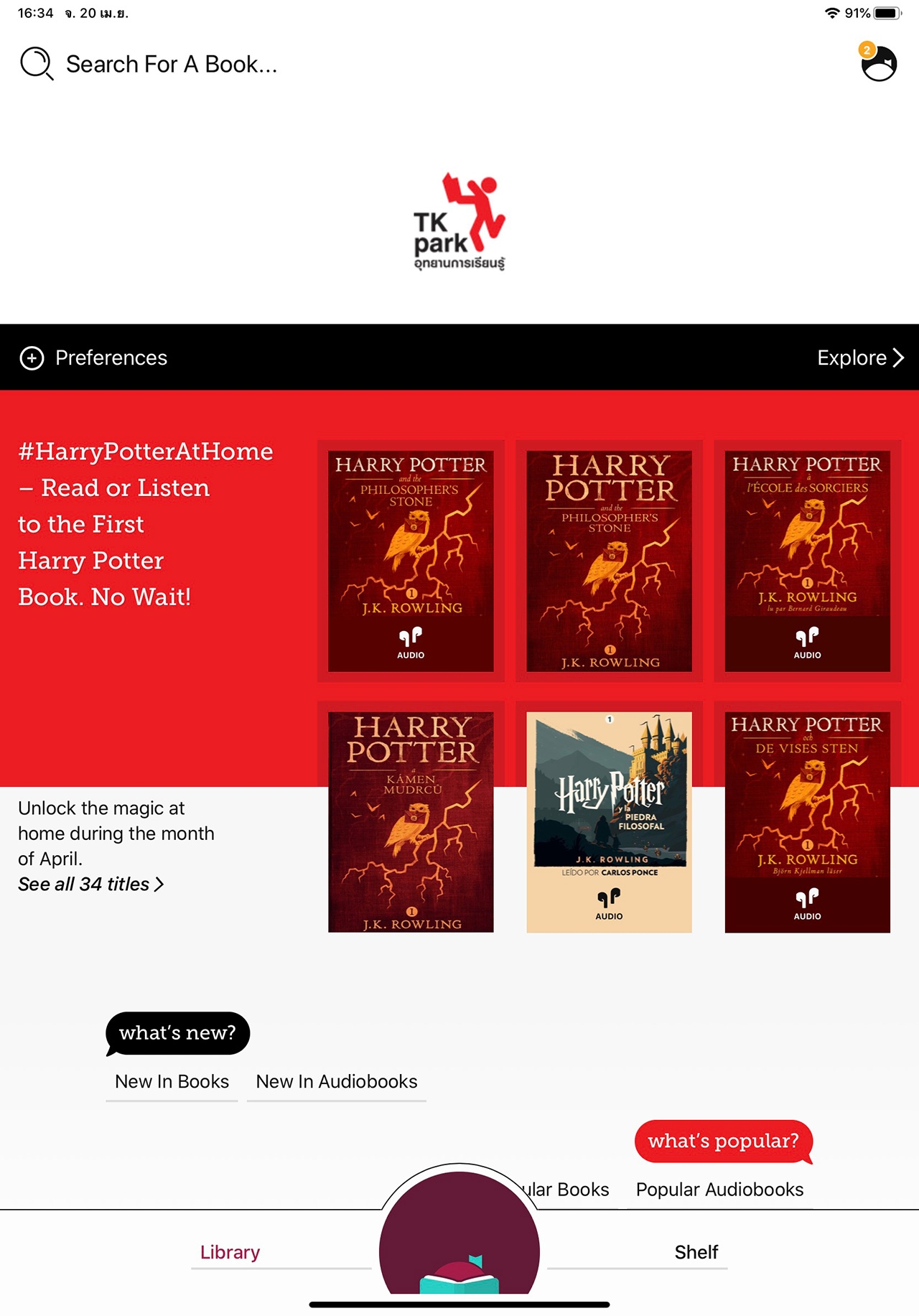This screenshot has height=1316, width=919.
Task: Switch to the Library tab
Action: pyautogui.click(x=230, y=1252)
